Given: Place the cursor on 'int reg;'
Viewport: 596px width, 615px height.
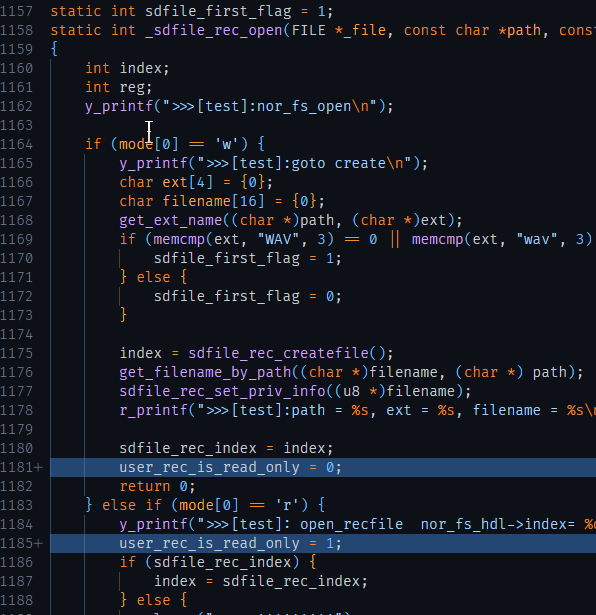Looking at the screenshot, I should (118, 87).
